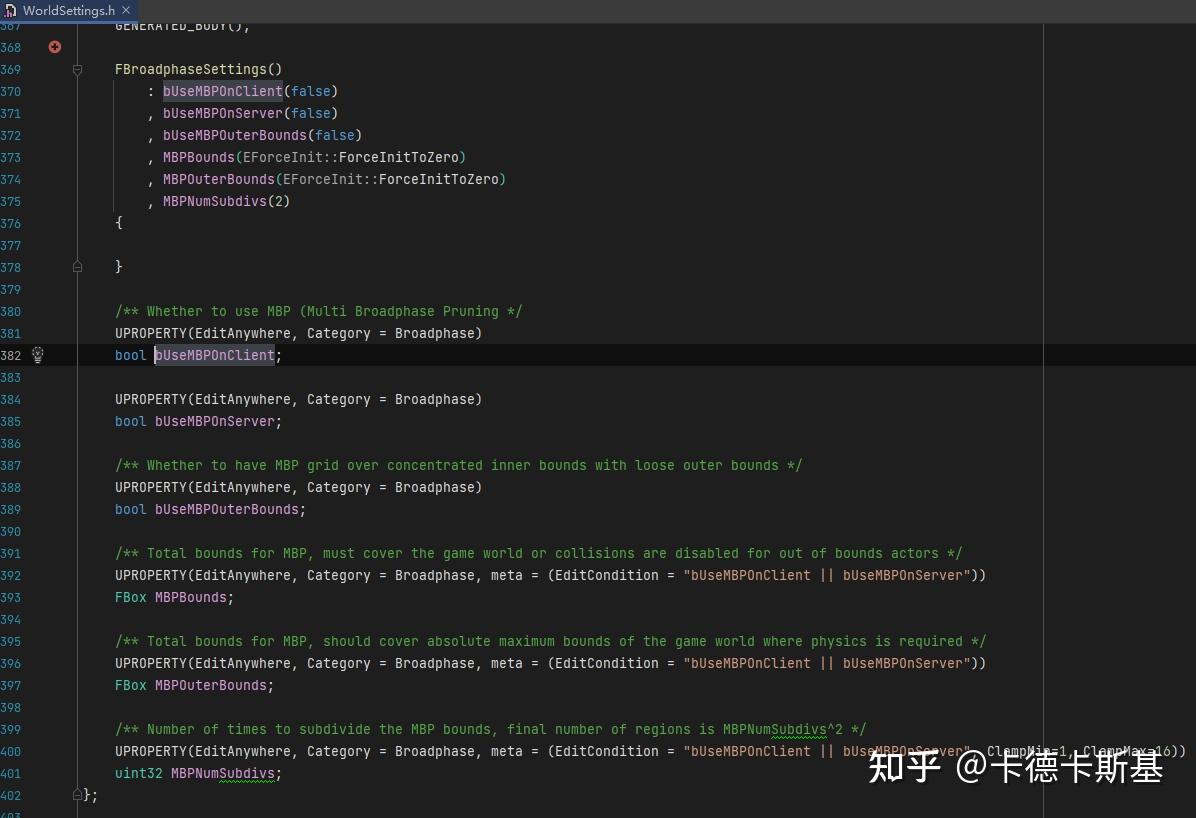Click the out of bounds actors comment
This screenshot has width=1196, height=818.
(x=539, y=553)
